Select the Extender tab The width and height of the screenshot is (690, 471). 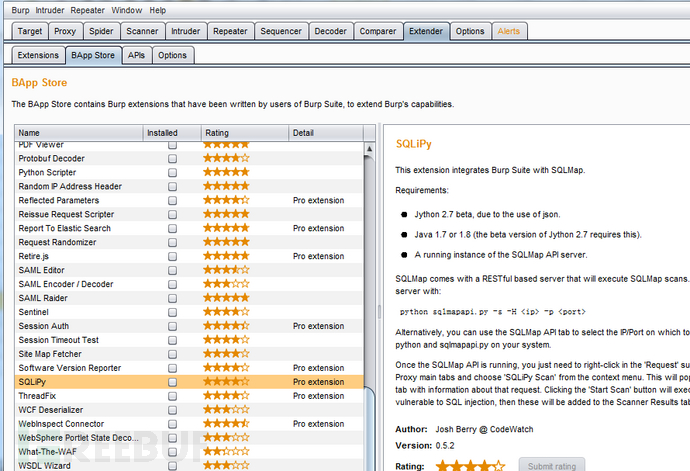tap(426, 31)
